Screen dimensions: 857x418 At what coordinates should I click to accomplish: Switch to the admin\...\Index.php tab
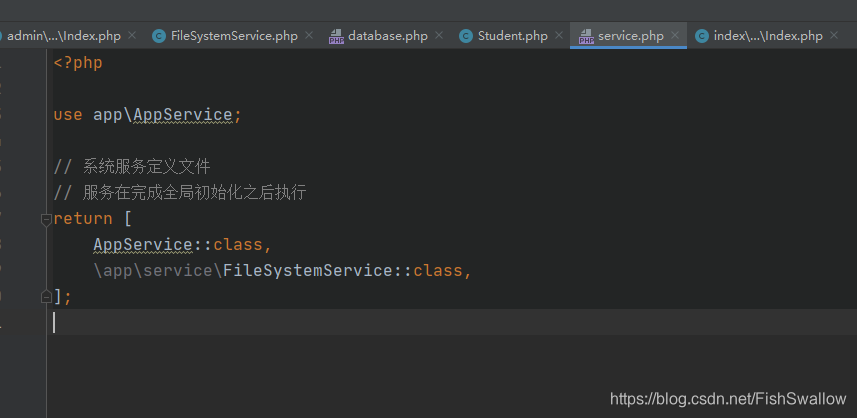(63, 36)
